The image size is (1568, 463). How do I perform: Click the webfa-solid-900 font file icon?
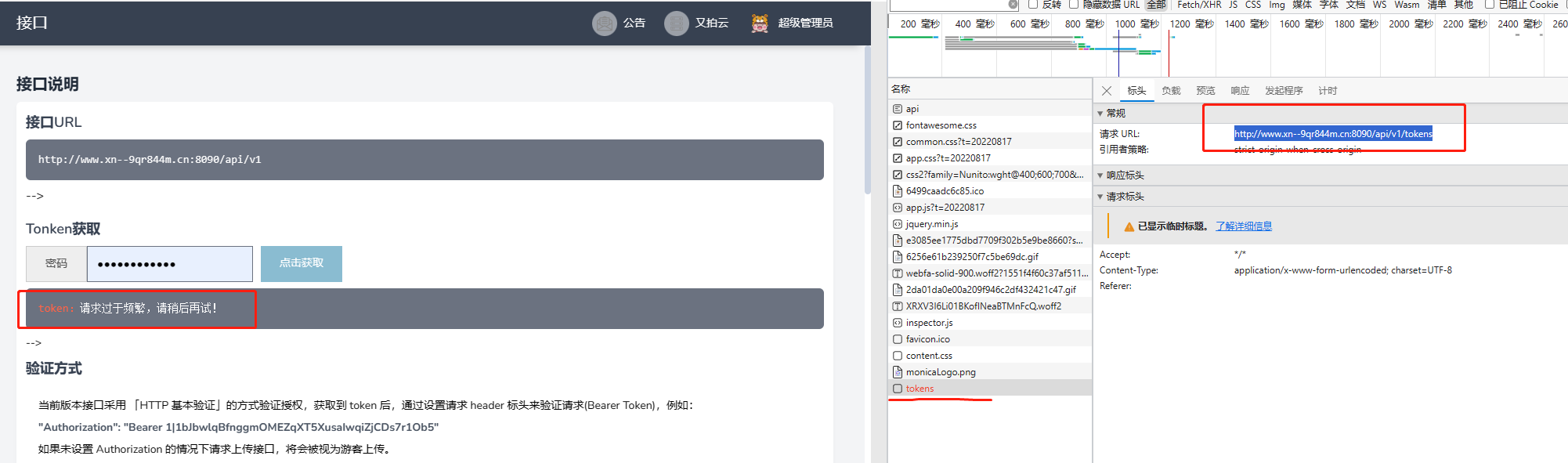click(898, 273)
